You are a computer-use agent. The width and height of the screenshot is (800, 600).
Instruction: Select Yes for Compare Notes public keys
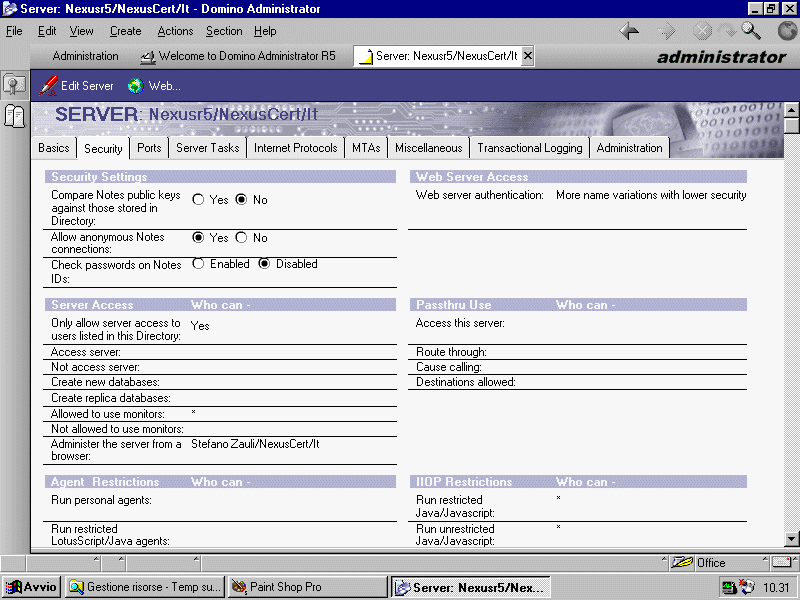point(198,199)
